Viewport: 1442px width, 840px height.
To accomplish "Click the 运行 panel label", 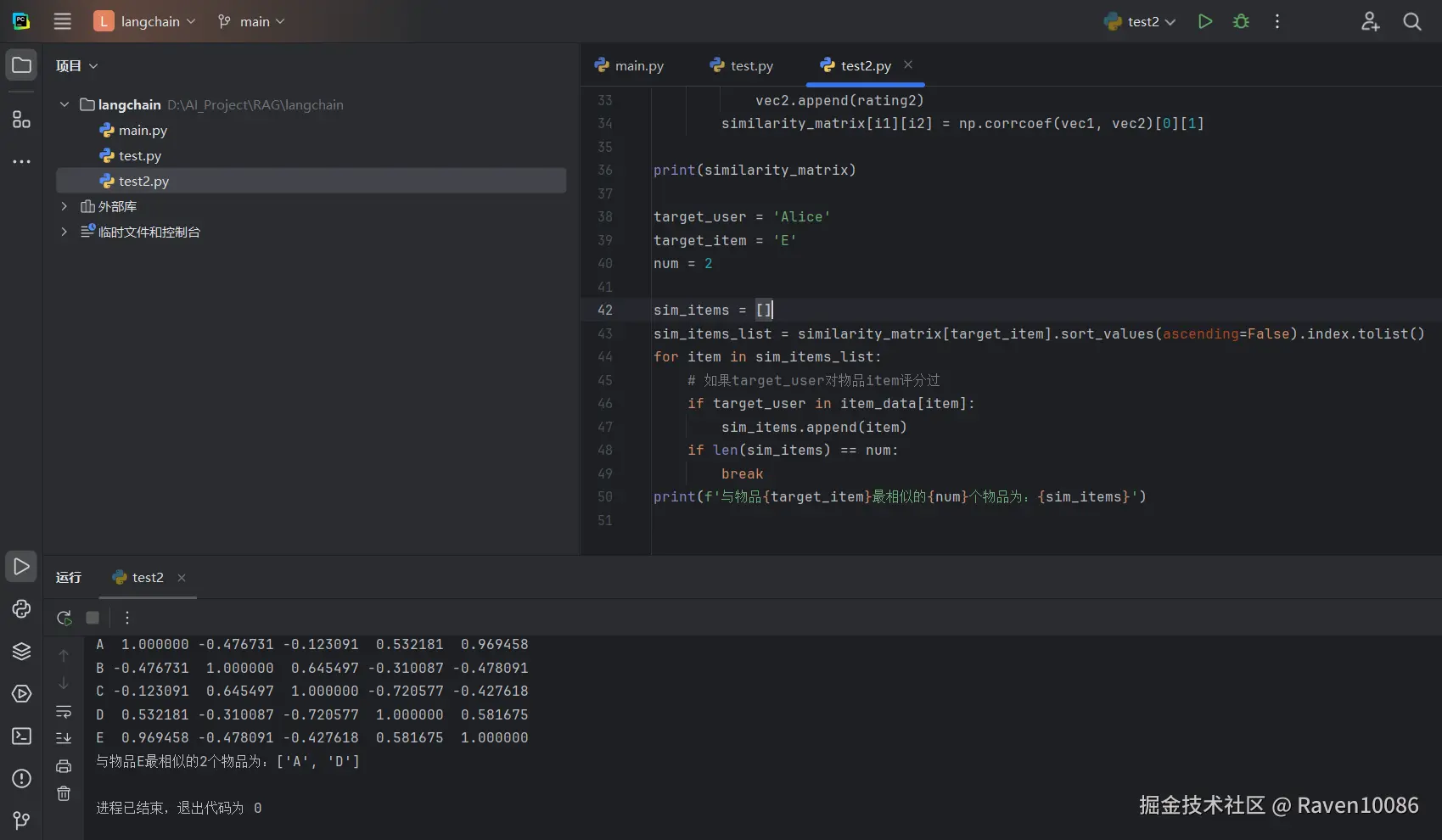I will point(69,578).
